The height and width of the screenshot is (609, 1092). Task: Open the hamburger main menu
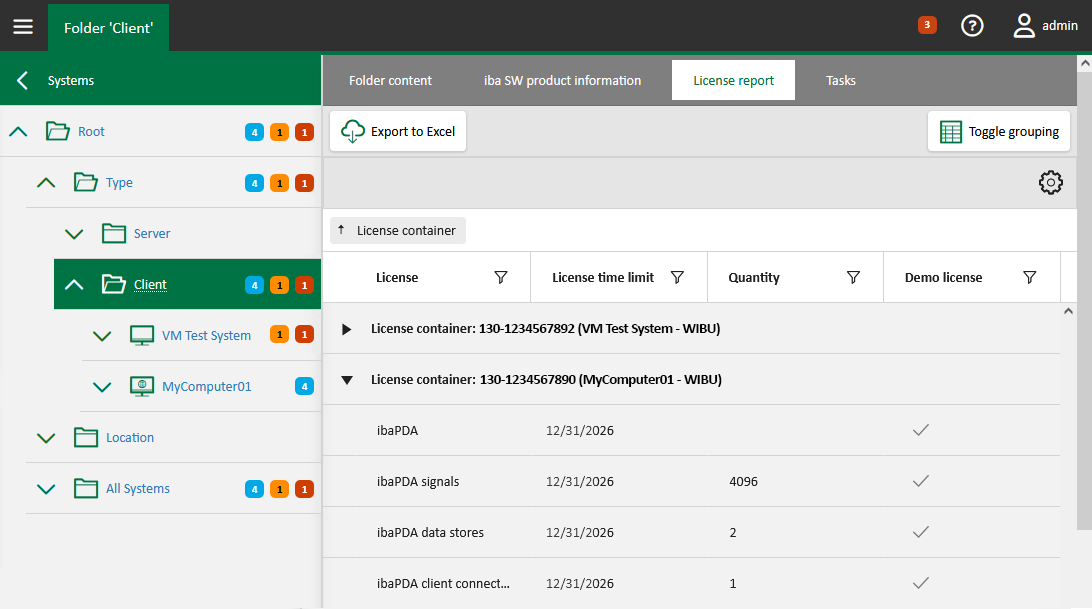pyautogui.click(x=23, y=26)
